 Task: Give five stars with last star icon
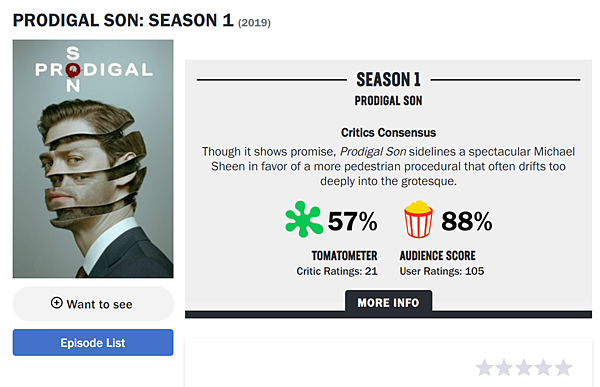click(x=564, y=367)
